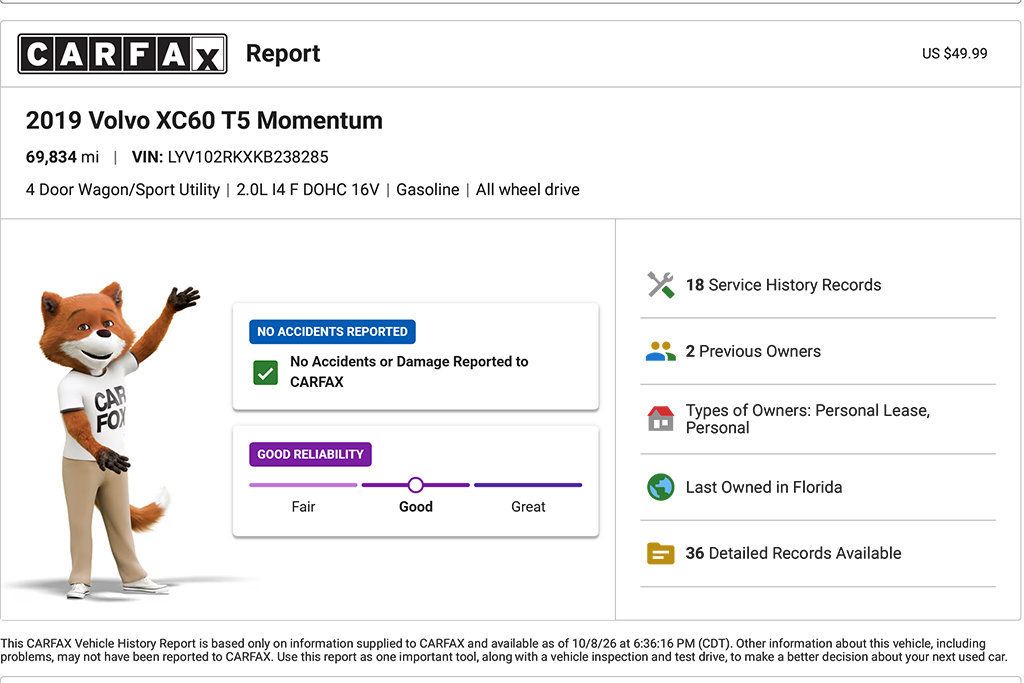The image size is (1024, 683).
Task: Click the US $49.99 price
Action: tap(954, 54)
